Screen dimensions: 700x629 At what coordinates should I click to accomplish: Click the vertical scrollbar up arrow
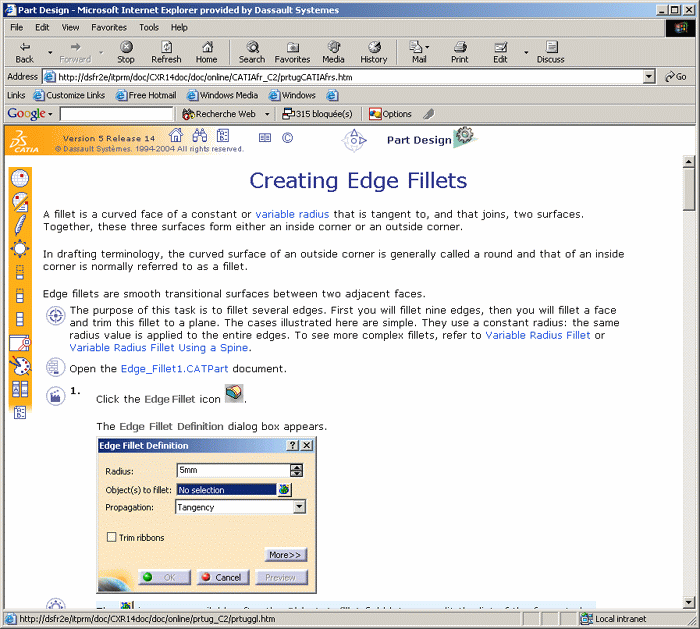688,162
